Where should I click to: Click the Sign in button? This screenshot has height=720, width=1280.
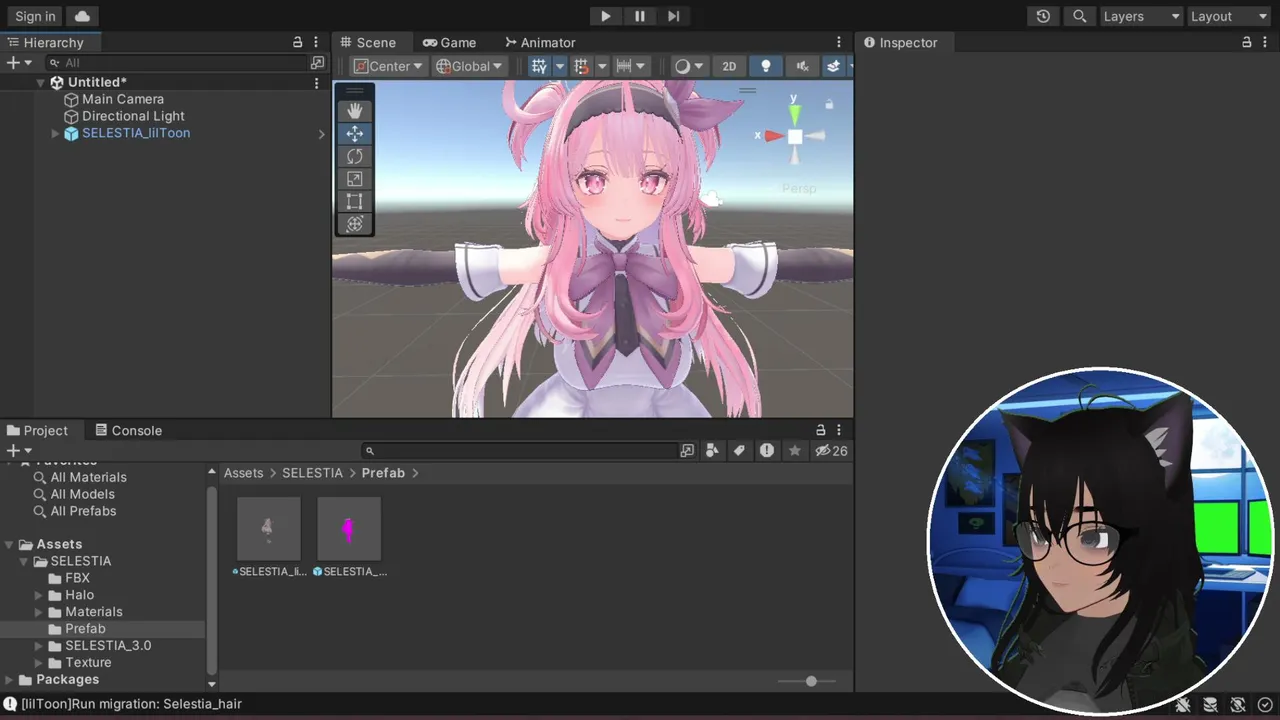click(35, 16)
